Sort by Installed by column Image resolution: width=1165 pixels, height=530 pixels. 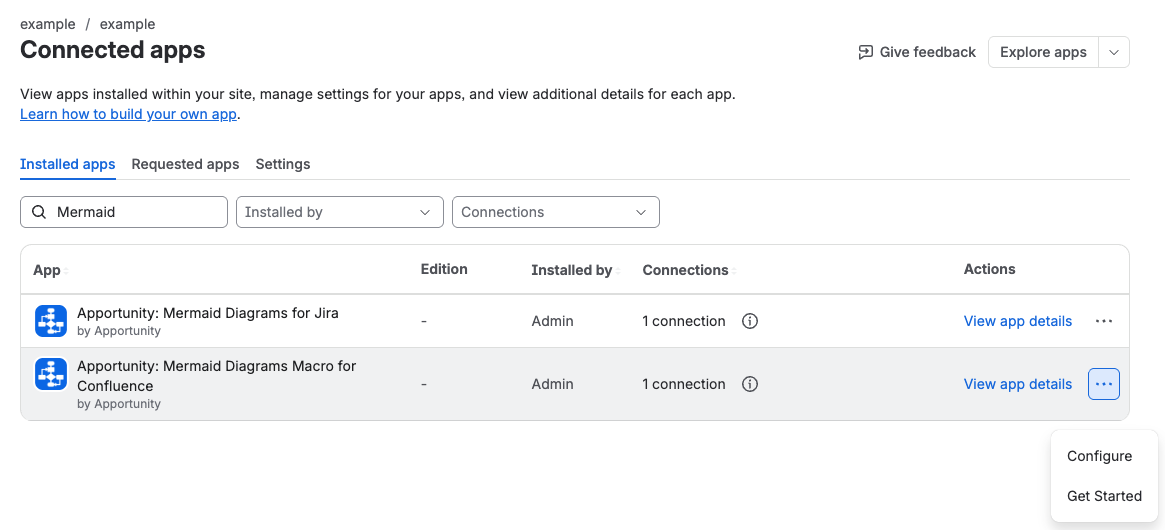pyautogui.click(x=576, y=271)
